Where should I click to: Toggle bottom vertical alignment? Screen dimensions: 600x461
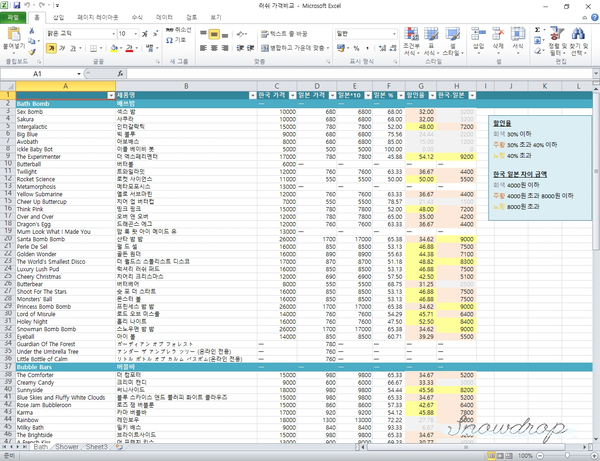pos(225,34)
